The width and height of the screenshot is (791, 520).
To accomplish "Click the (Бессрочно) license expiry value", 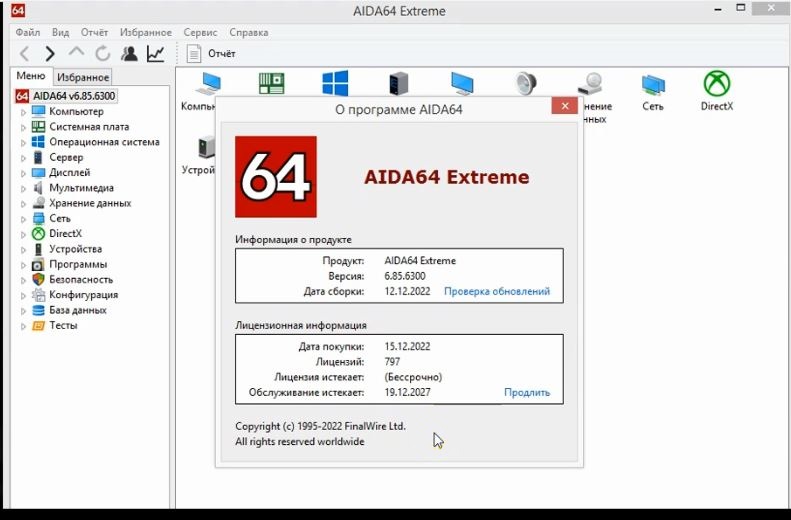I will [413, 377].
